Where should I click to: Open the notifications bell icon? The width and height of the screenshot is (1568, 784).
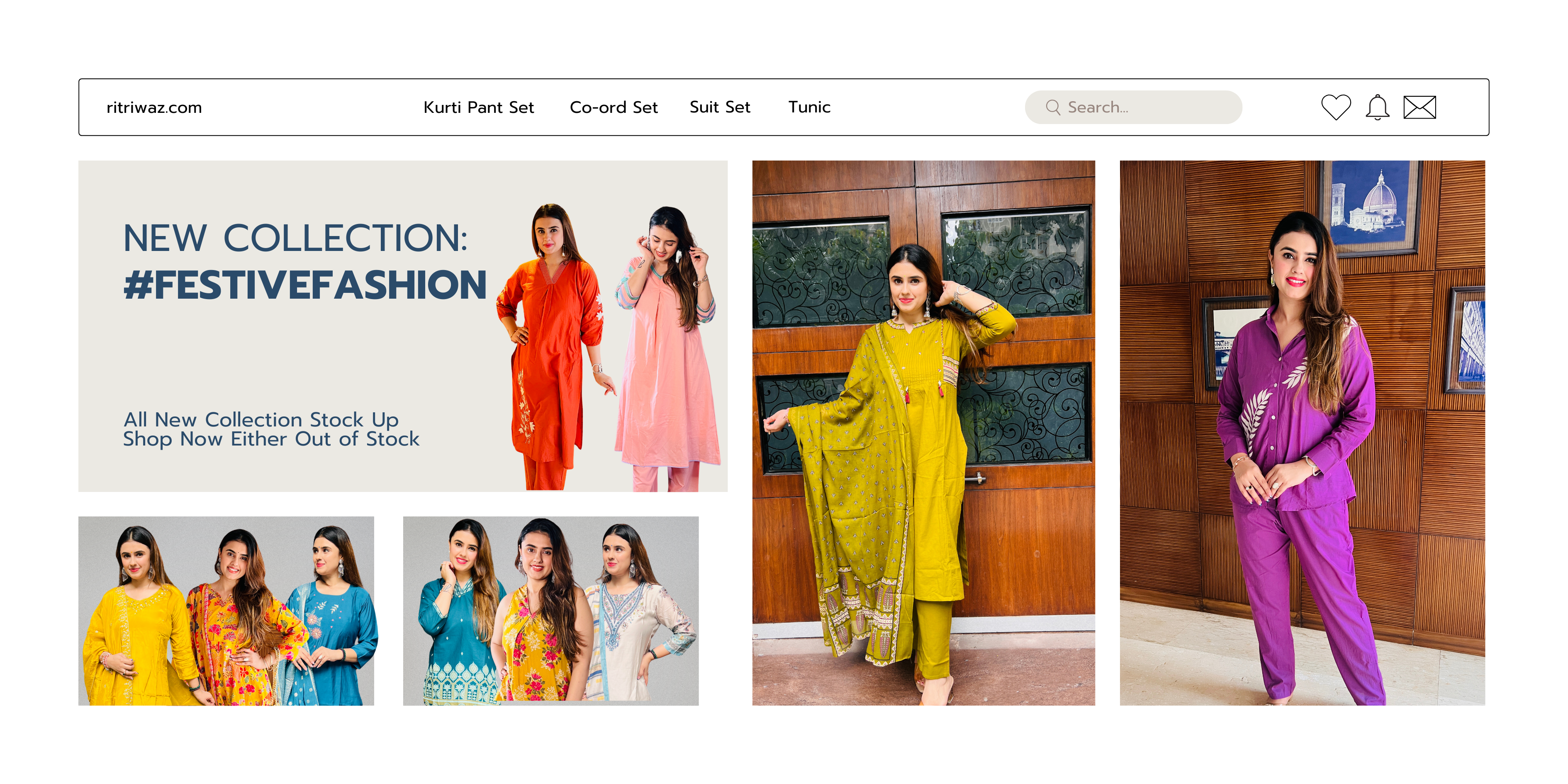pyautogui.click(x=1377, y=107)
